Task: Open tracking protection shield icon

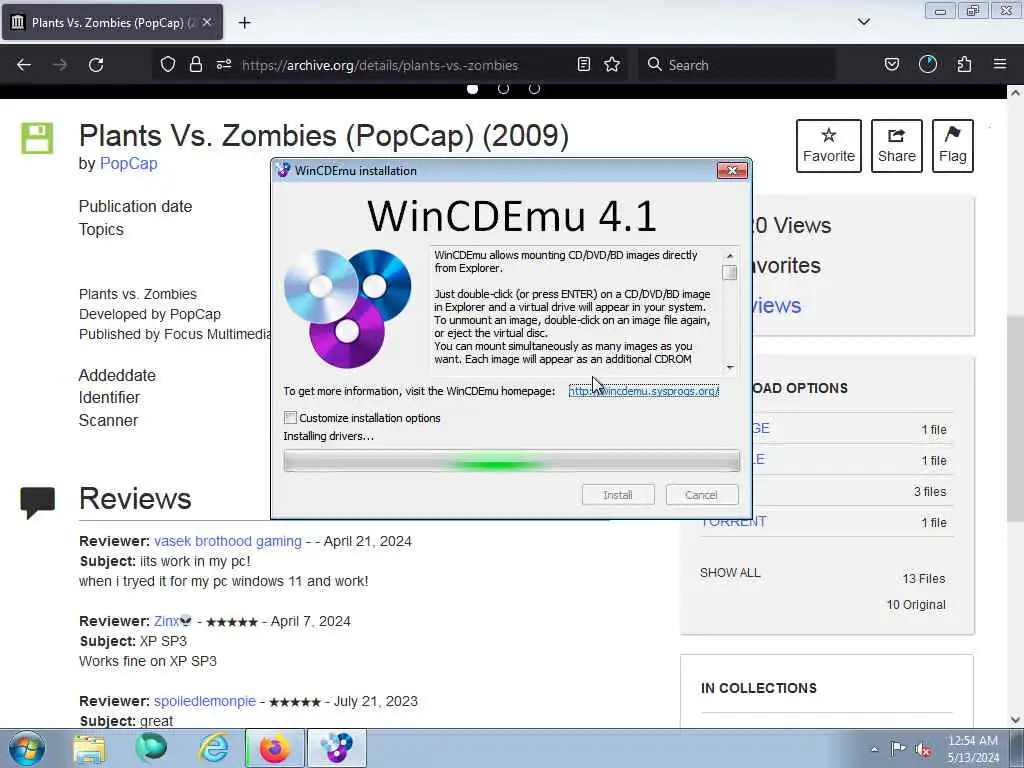Action: 168,65
